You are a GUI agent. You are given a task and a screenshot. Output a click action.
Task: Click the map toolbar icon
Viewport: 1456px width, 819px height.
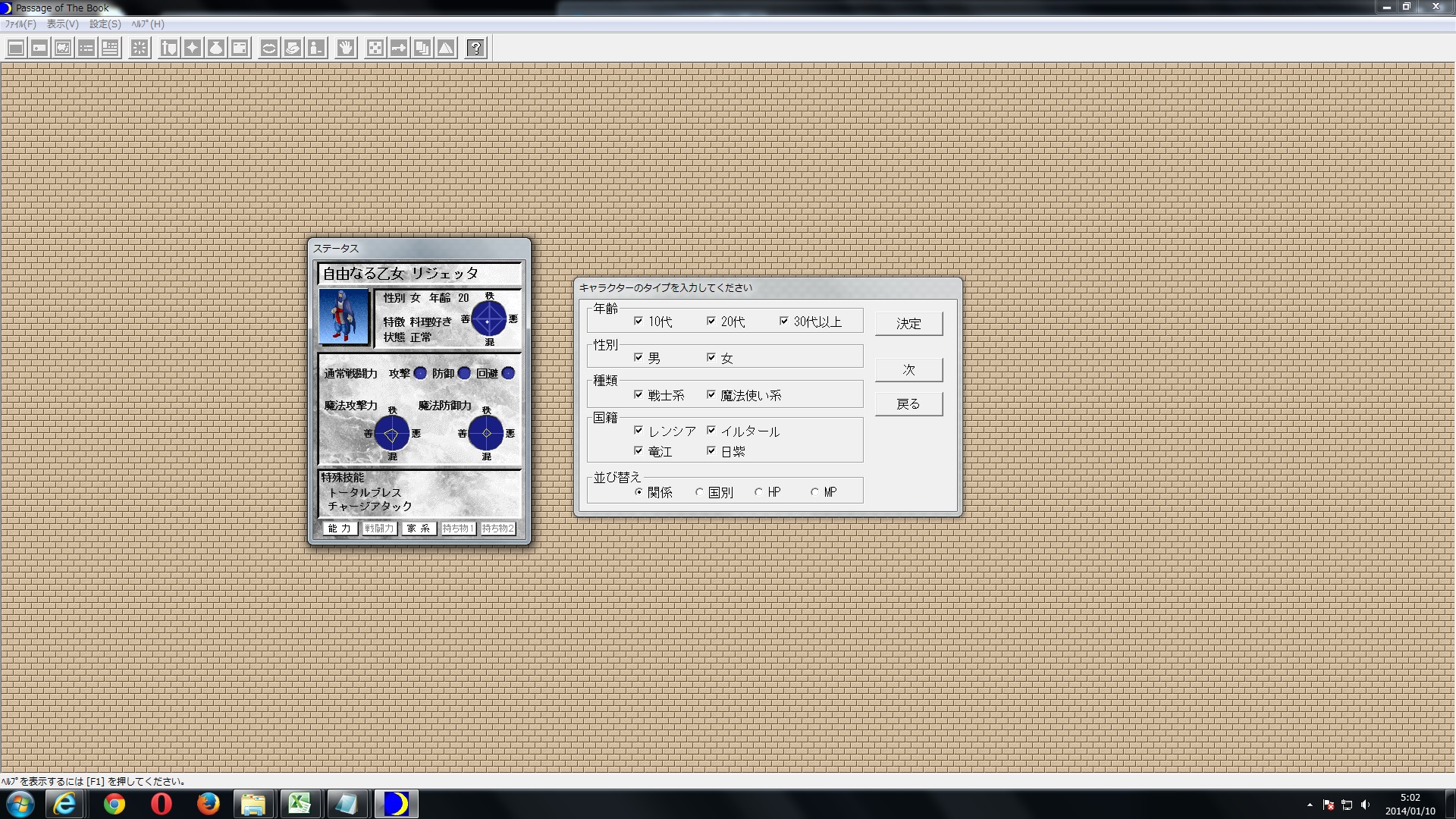coord(63,49)
